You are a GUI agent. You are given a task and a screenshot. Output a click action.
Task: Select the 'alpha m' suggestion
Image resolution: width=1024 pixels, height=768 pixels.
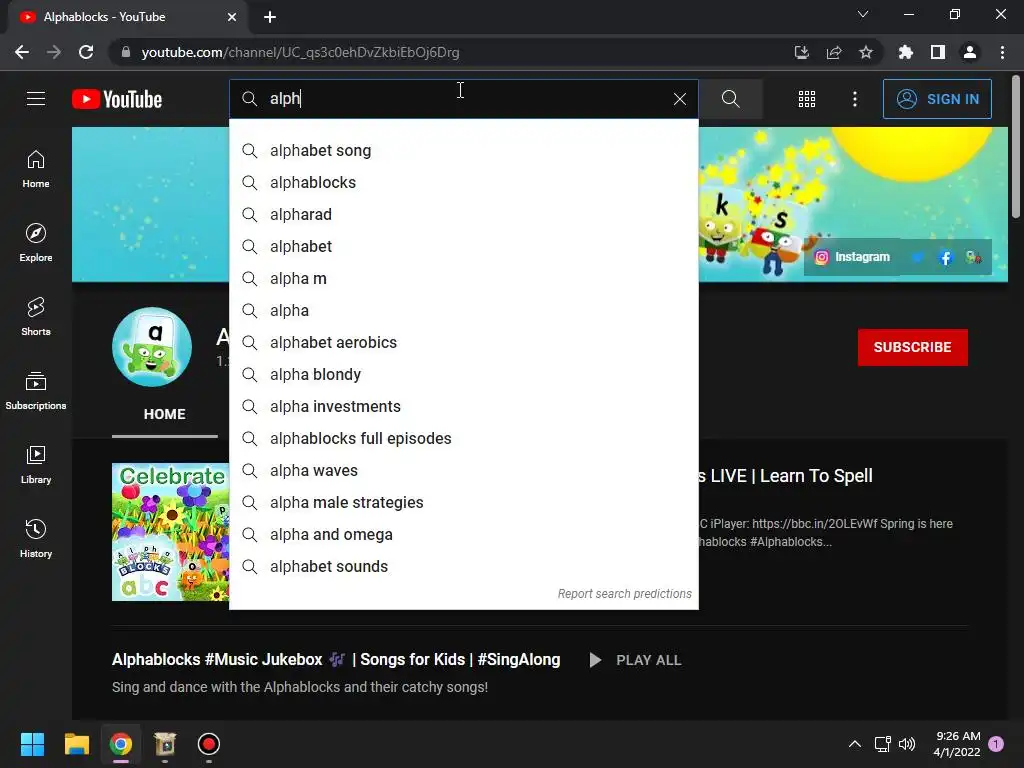pyautogui.click(x=464, y=278)
